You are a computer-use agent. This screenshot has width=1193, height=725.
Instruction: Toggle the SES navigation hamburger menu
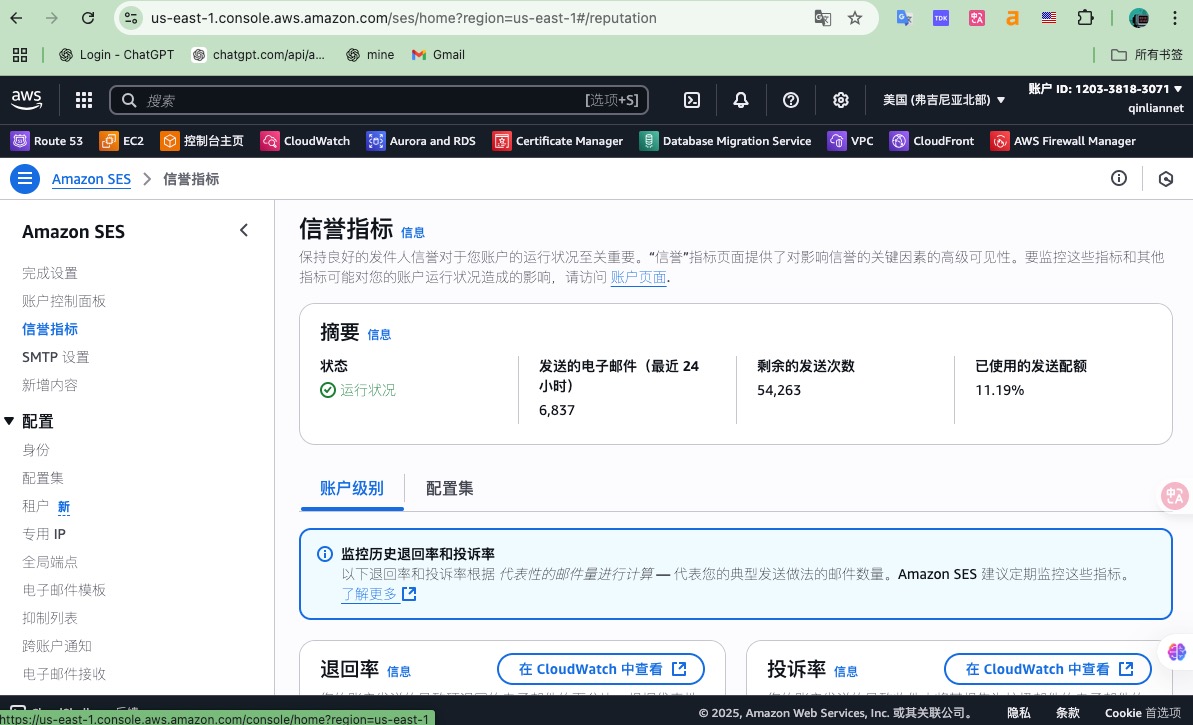point(24,179)
